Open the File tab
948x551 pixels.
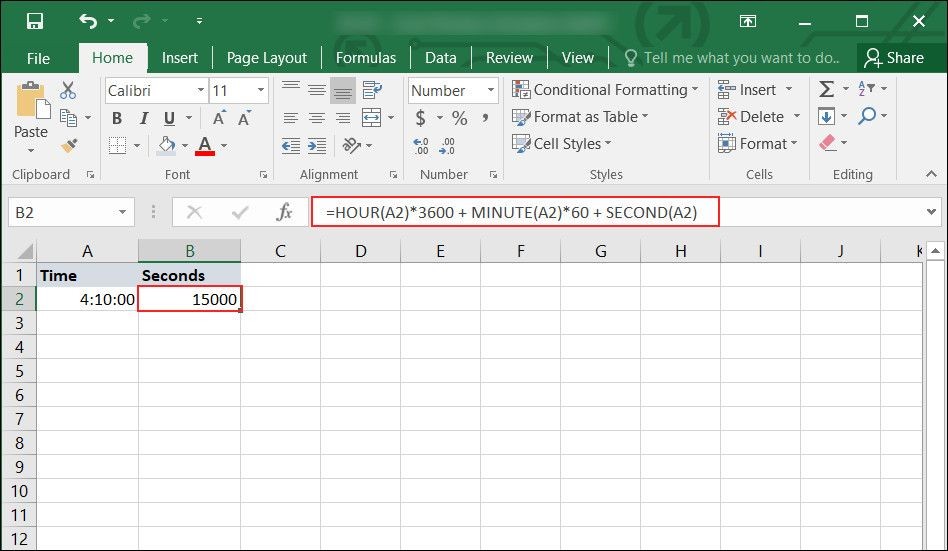tap(38, 58)
